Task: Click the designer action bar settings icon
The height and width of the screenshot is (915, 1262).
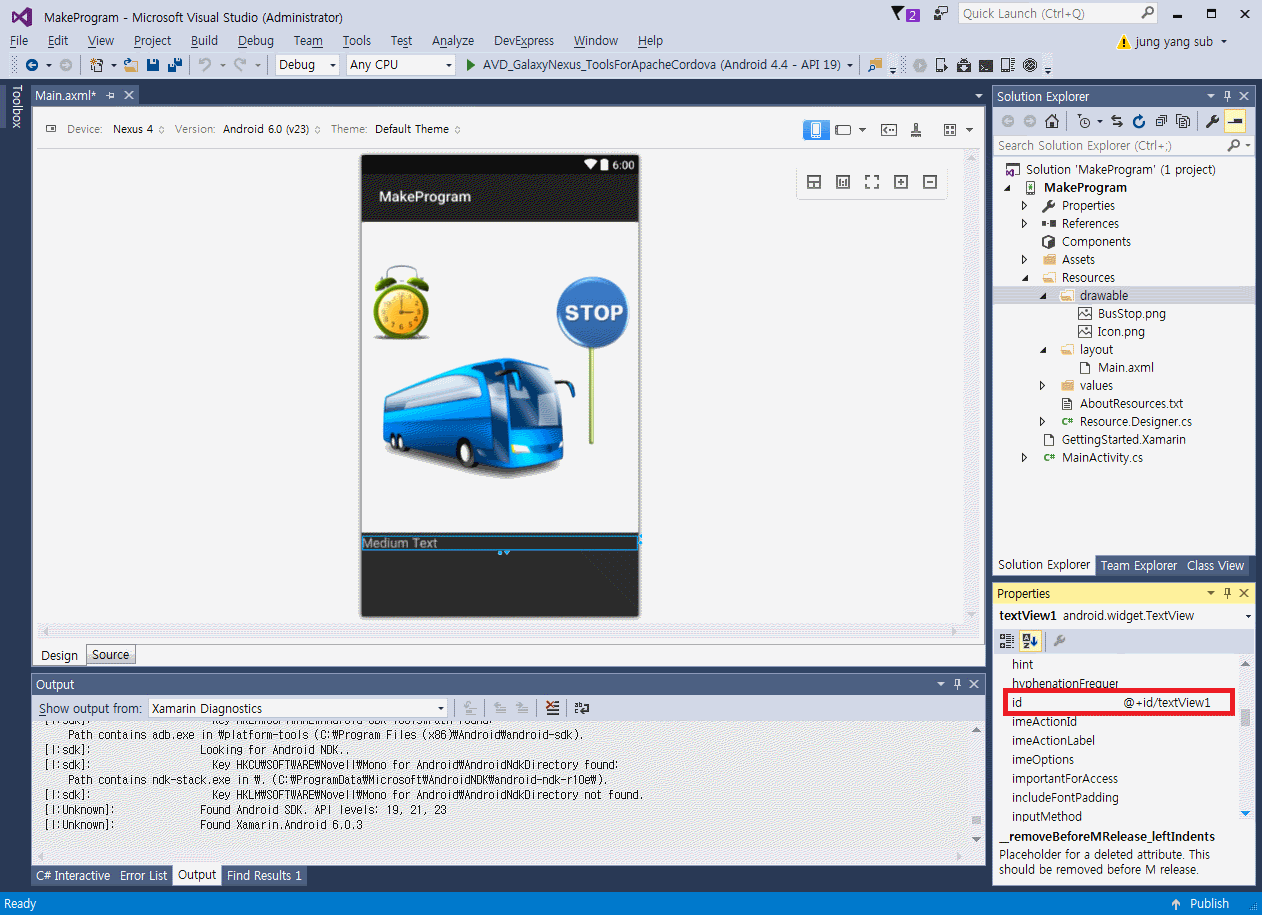Action: click(x=888, y=129)
